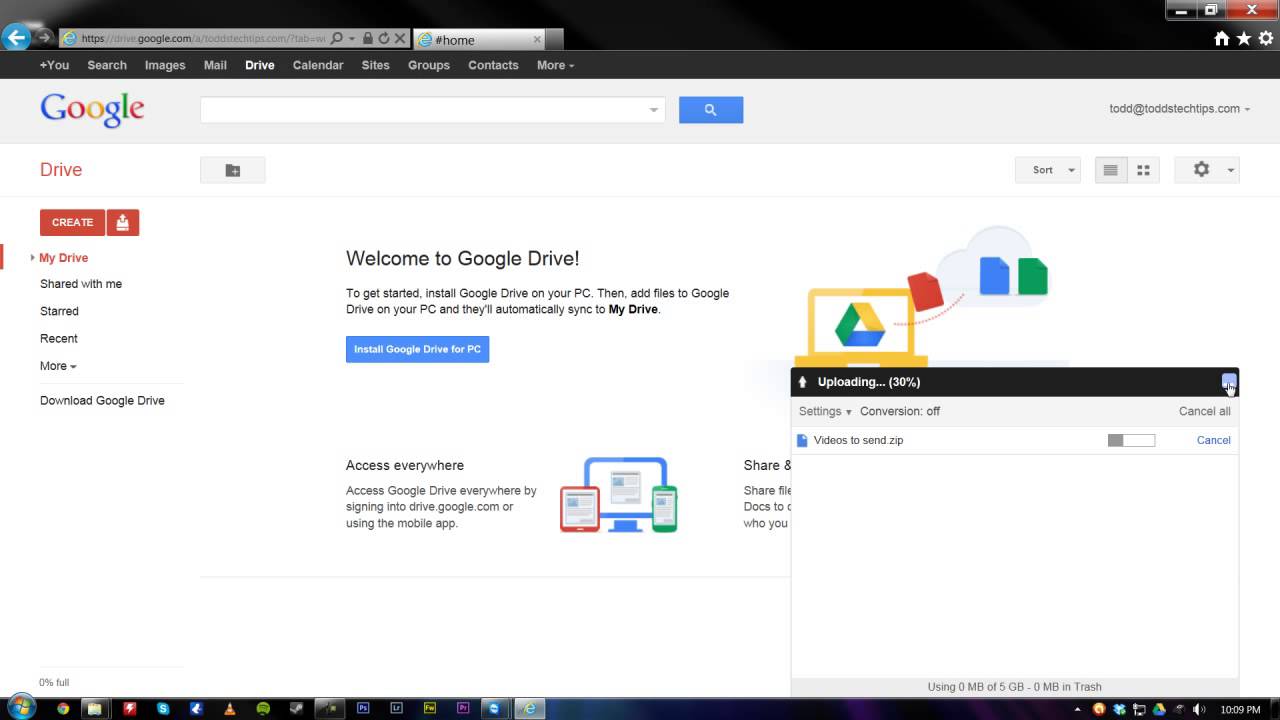Click Install Google Drive for PC
This screenshot has width=1280, height=720.
[417, 349]
